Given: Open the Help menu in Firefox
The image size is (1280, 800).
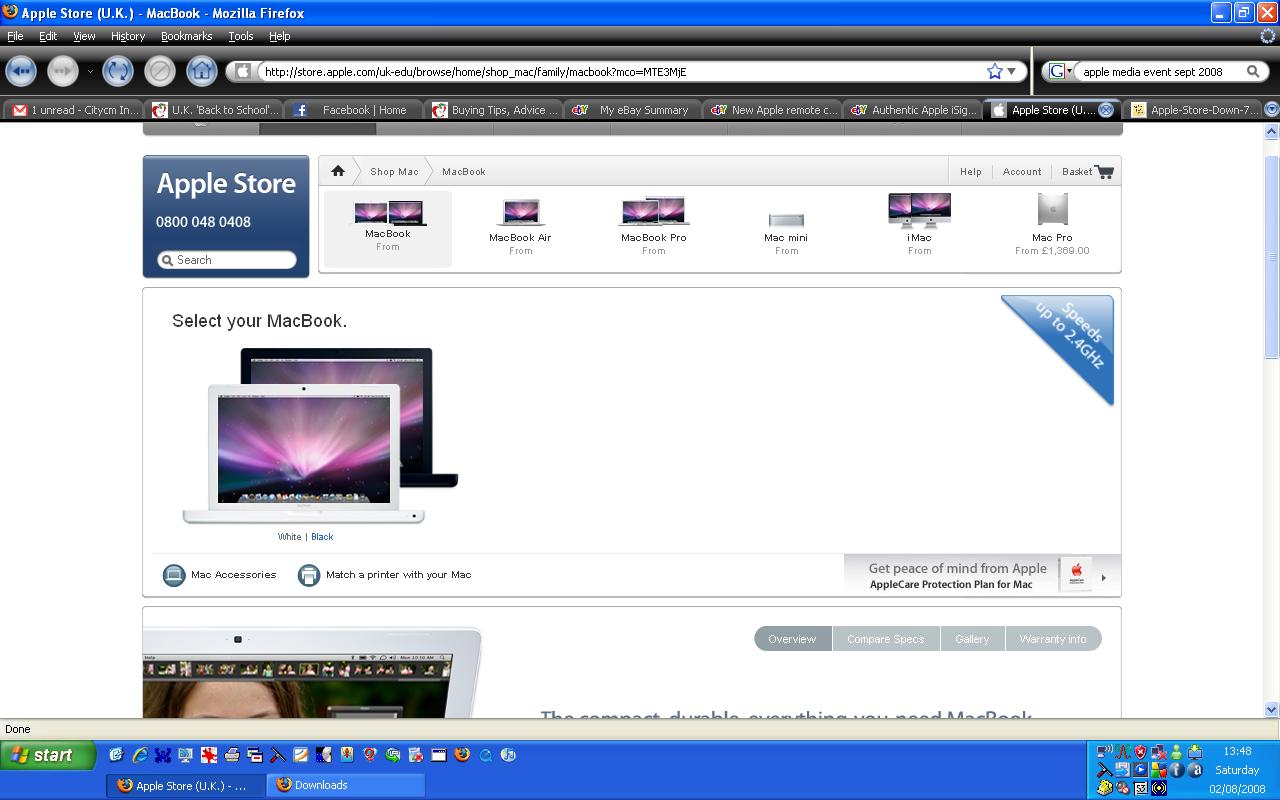Looking at the screenshot, I should pos(280,36).
